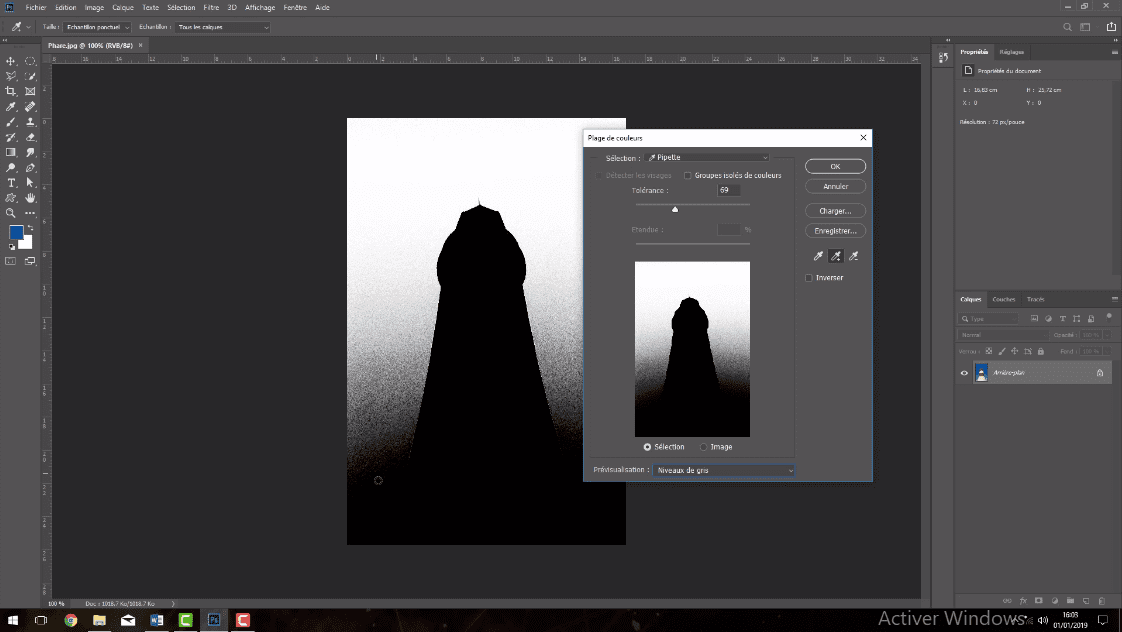Toggle lock transparent pixels icon
This screenshot has height=632, width=1122.
pos(989,351)
